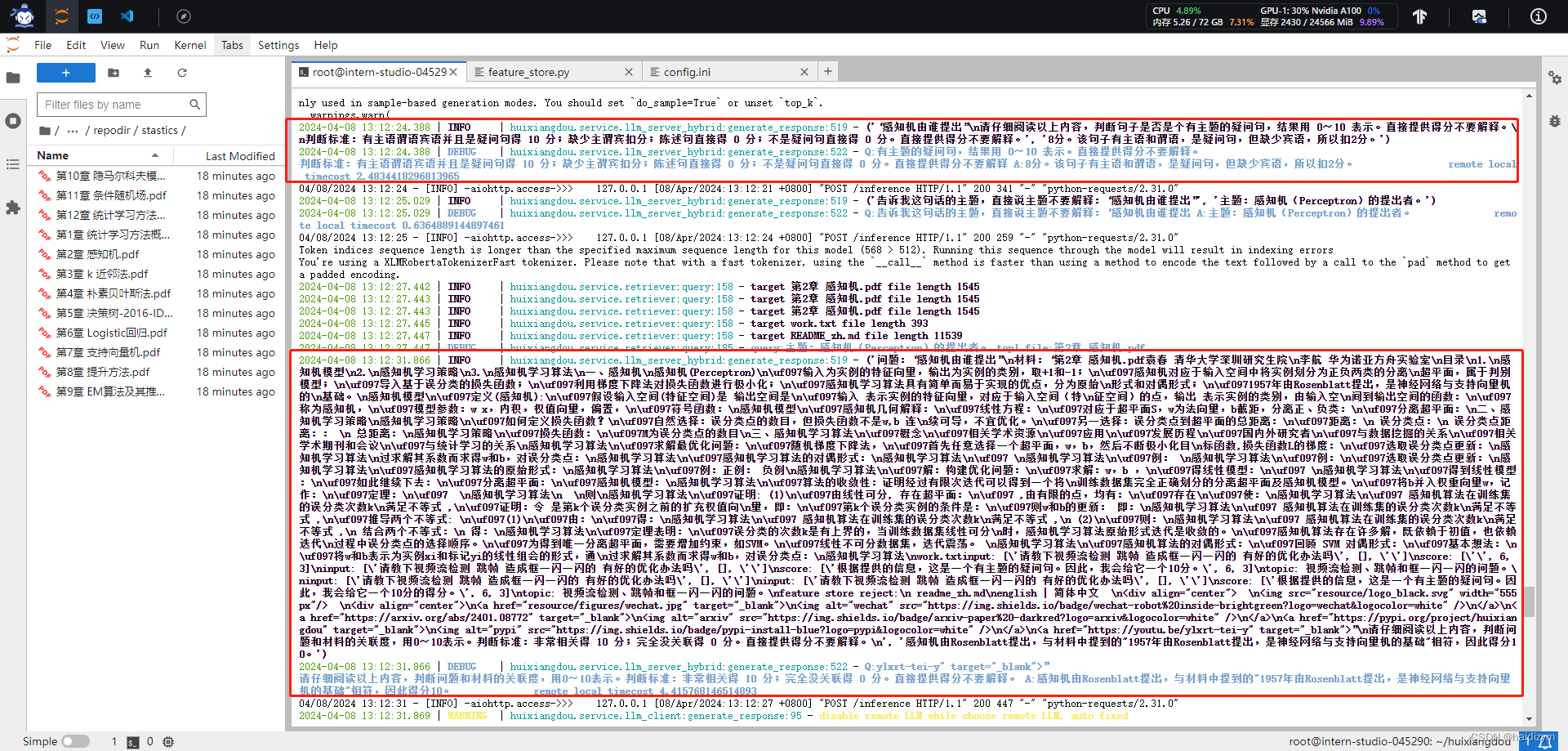Screen dimensions: 1568x751
Task: Select file 第1章 统计学习方法概 pdf
Action: [x=158, y=235]
